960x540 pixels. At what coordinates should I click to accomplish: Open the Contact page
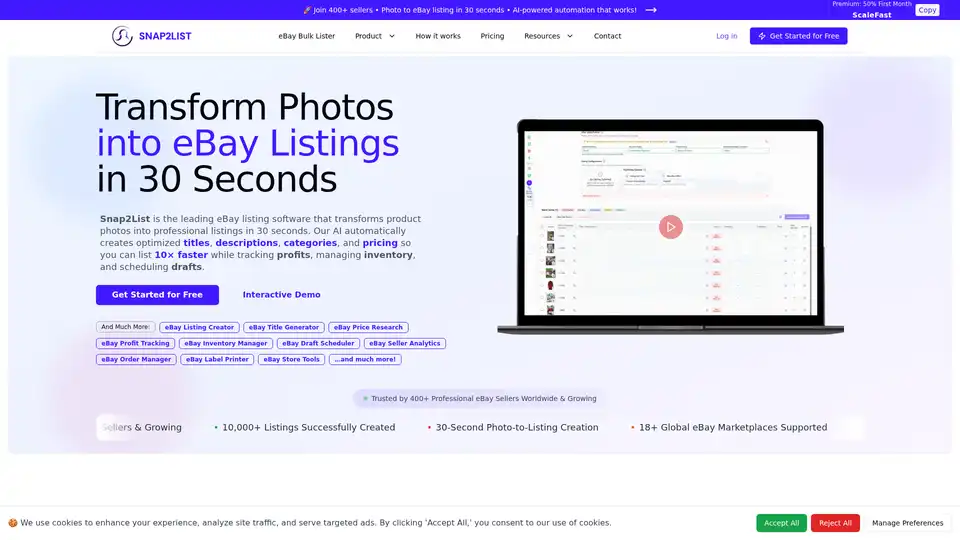coord(607,36)
